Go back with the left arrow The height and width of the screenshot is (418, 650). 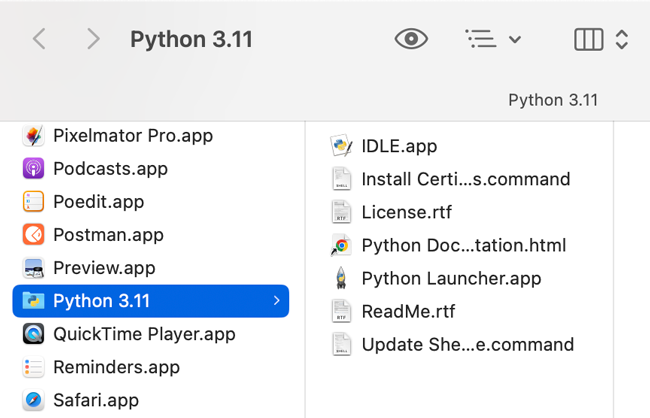(x=39, y=39)
